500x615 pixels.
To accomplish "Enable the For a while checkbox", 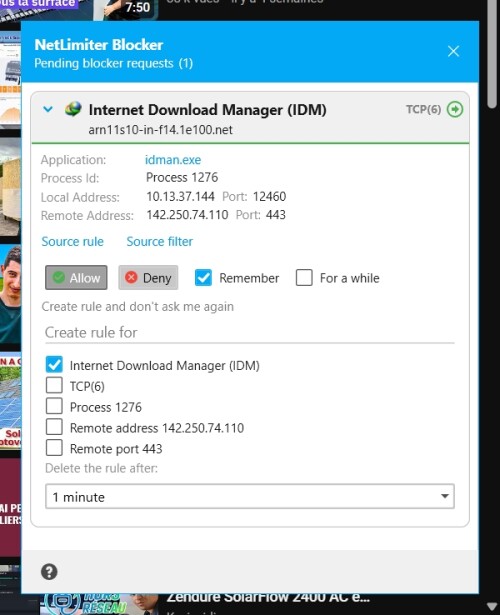I will [x=304, y=278].
